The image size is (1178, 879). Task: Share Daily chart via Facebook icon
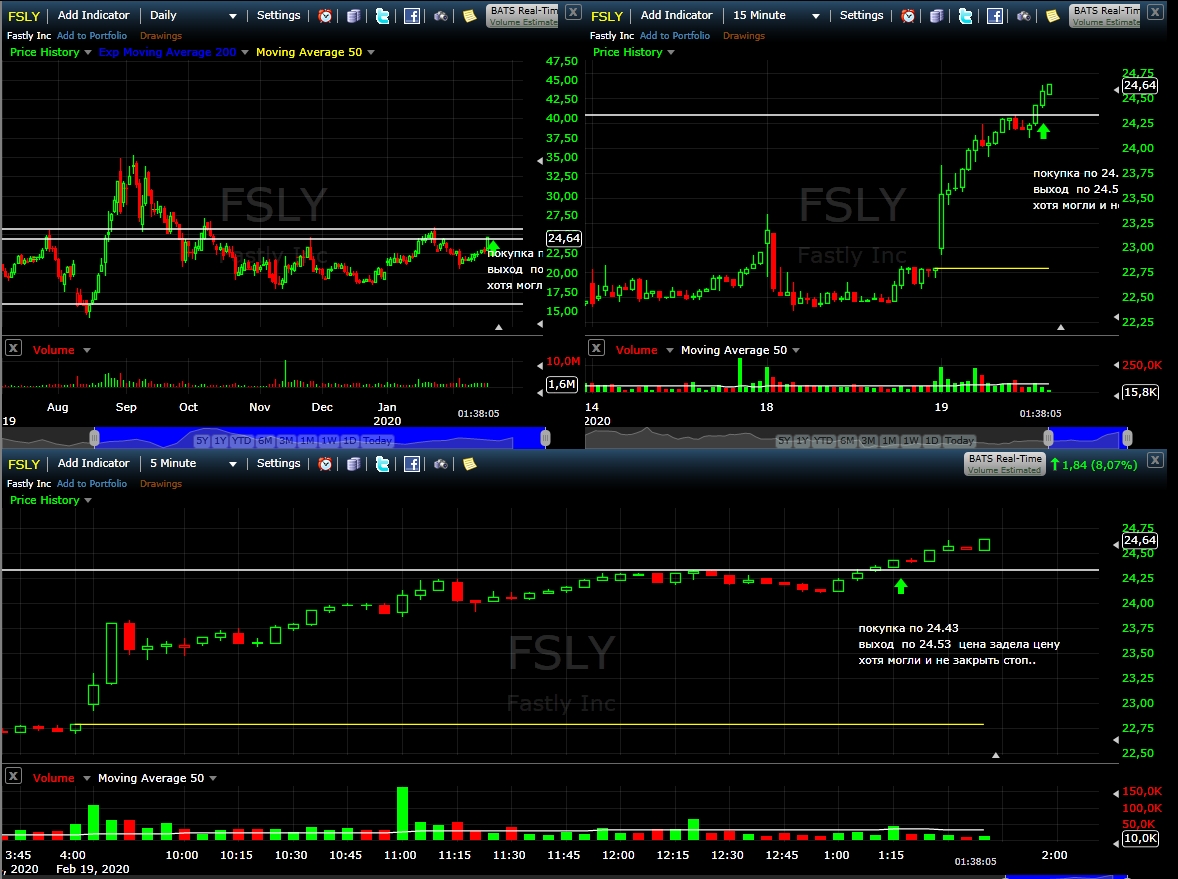[x=412, y=16]
